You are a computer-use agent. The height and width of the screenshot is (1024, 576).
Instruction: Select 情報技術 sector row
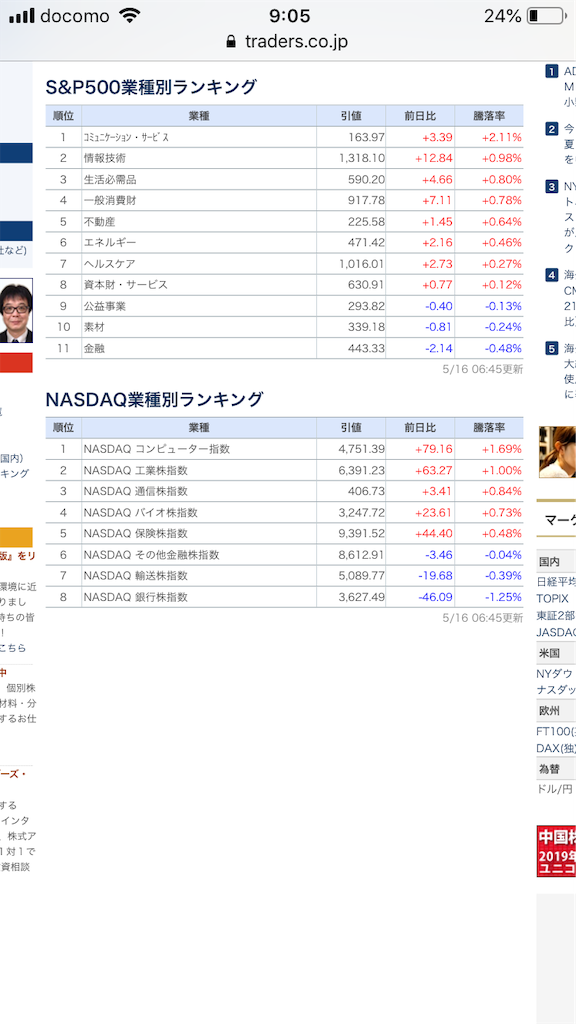pos(284,158)
